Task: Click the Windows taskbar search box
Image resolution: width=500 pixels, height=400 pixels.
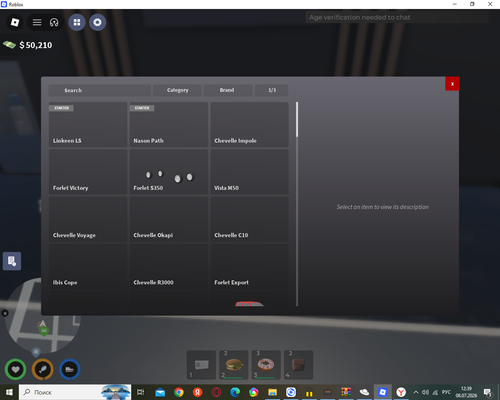Action: [x=75, y=392]
